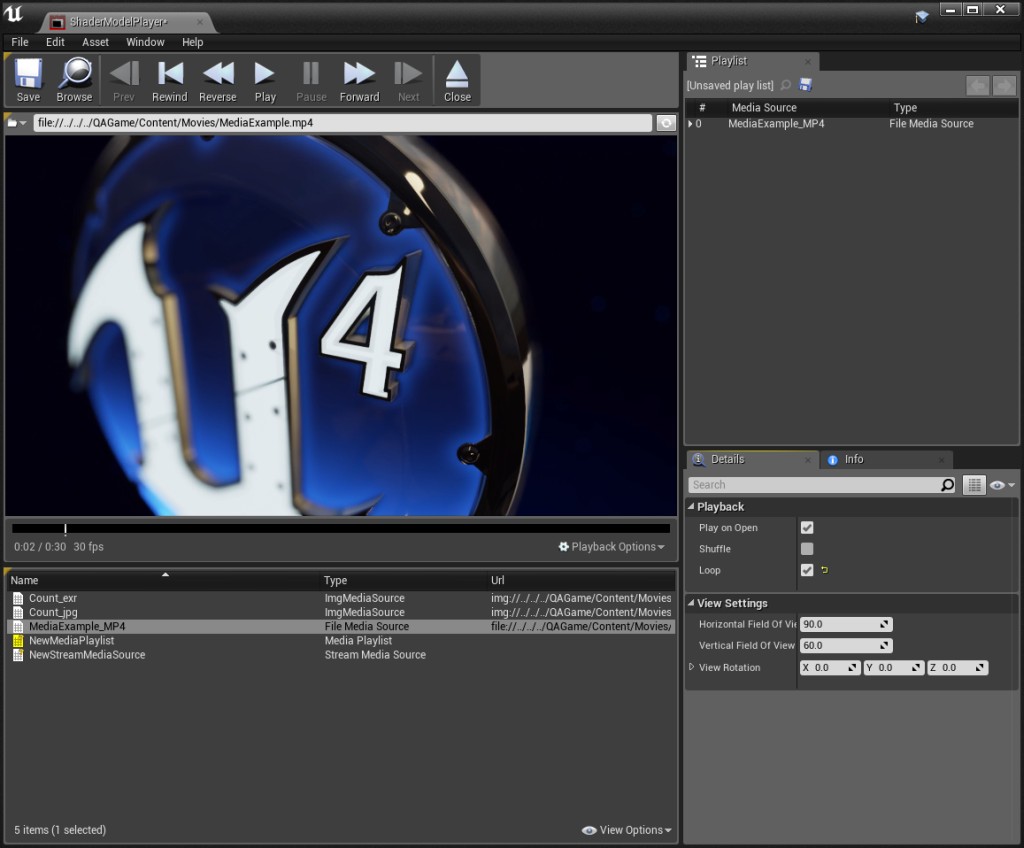Open the Window menu
Viewport: 1024px width, 848px height.
pos(145,42)
